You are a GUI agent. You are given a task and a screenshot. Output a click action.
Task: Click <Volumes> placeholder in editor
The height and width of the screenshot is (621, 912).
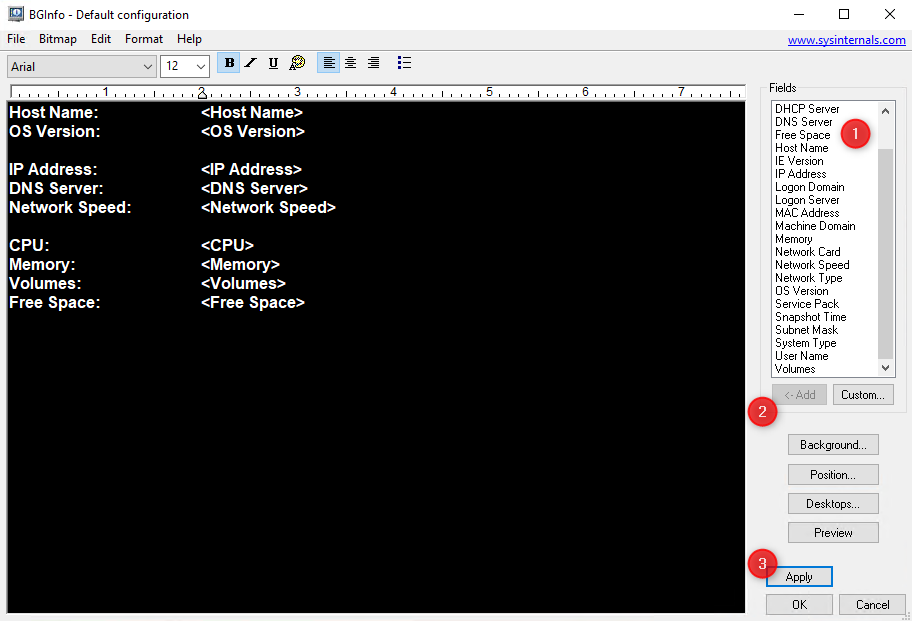click(243, 284)
